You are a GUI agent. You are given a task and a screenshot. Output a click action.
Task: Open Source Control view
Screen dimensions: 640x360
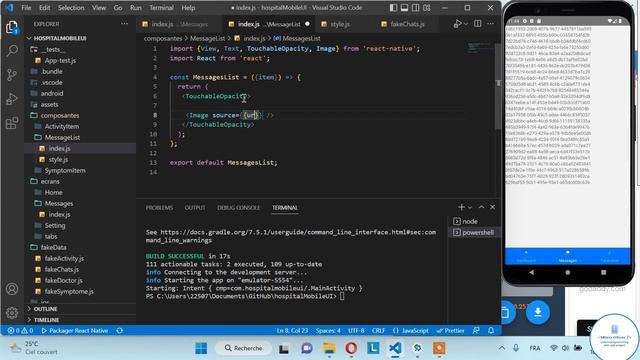(12, 75)
